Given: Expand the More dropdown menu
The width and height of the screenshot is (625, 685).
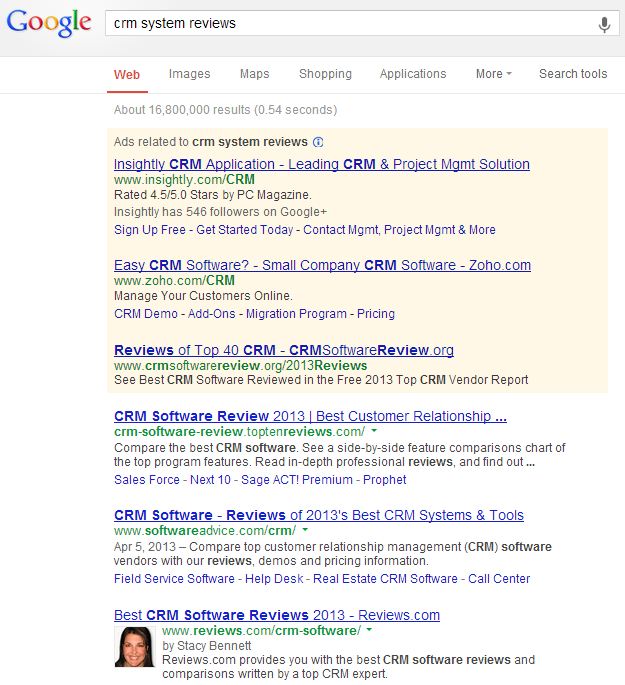Looking at the screenshot, I should 494,74.
